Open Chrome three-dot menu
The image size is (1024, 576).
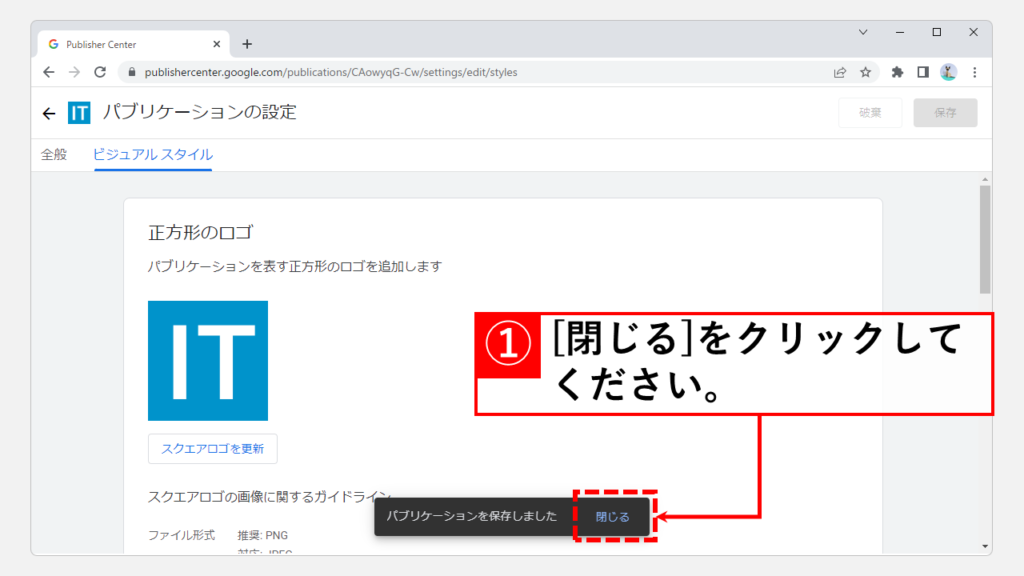pos(974,72)
